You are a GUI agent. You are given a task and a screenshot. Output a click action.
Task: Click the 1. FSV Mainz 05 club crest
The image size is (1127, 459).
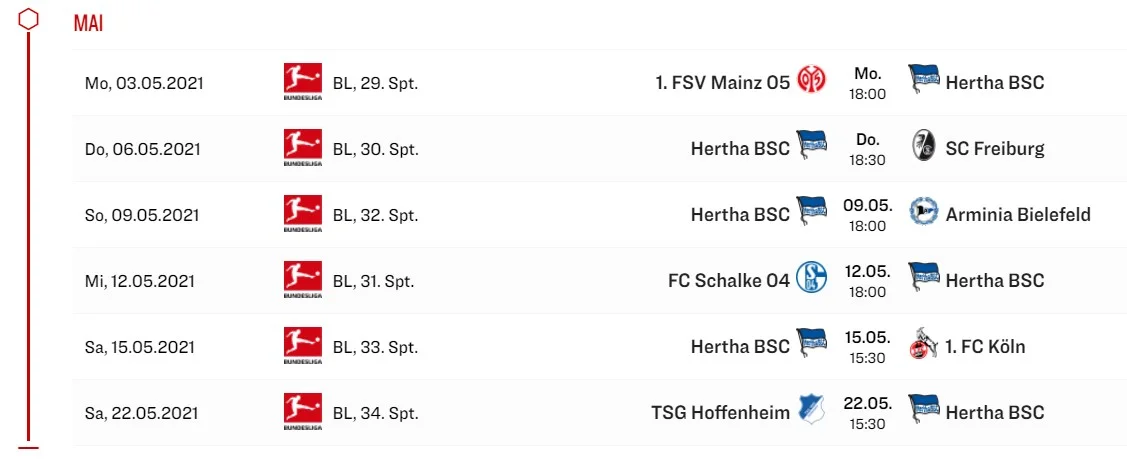[811, 82]
